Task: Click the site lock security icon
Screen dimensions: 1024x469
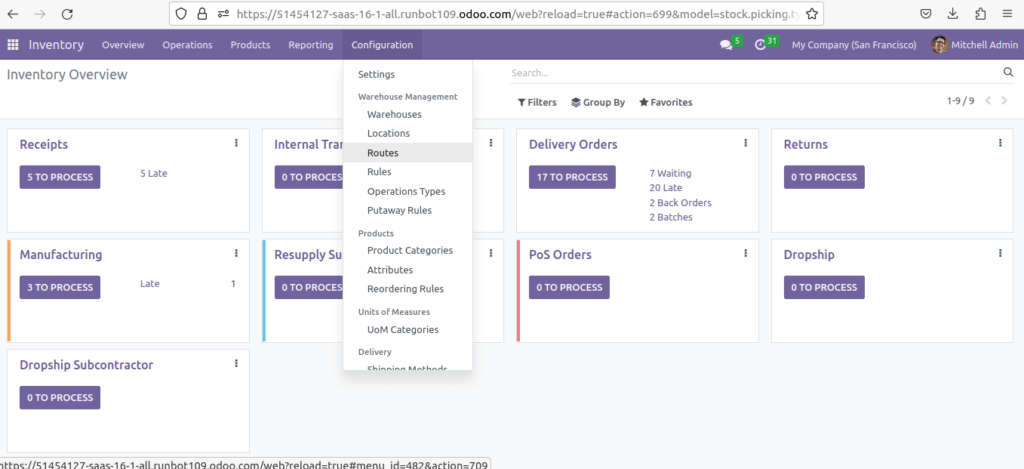Action: point(202,14)
